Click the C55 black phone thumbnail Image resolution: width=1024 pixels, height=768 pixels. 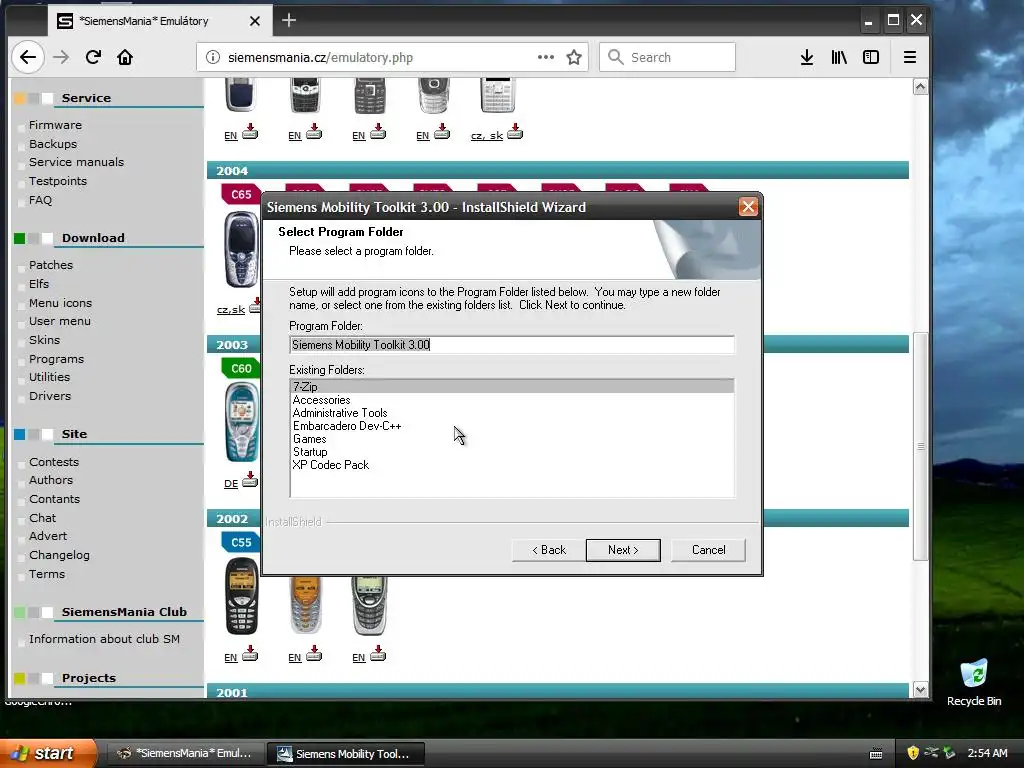click(241, 596)
